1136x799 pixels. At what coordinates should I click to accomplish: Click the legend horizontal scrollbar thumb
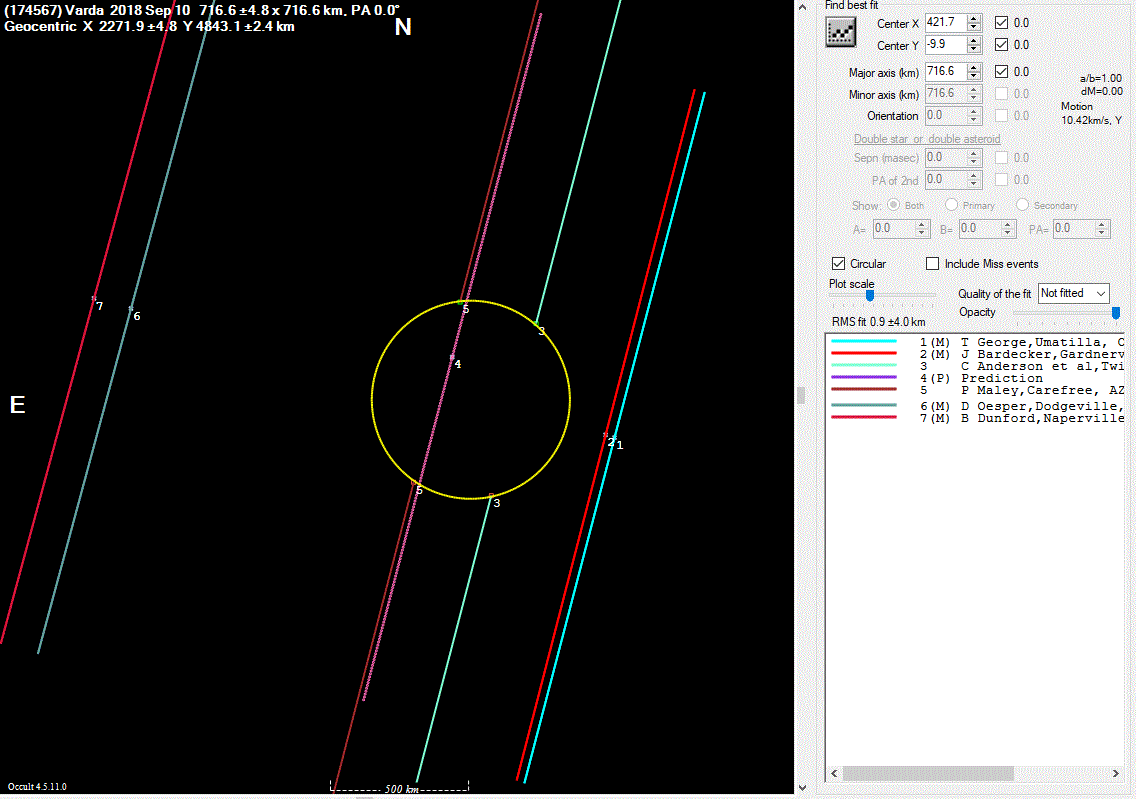[928, 774]
